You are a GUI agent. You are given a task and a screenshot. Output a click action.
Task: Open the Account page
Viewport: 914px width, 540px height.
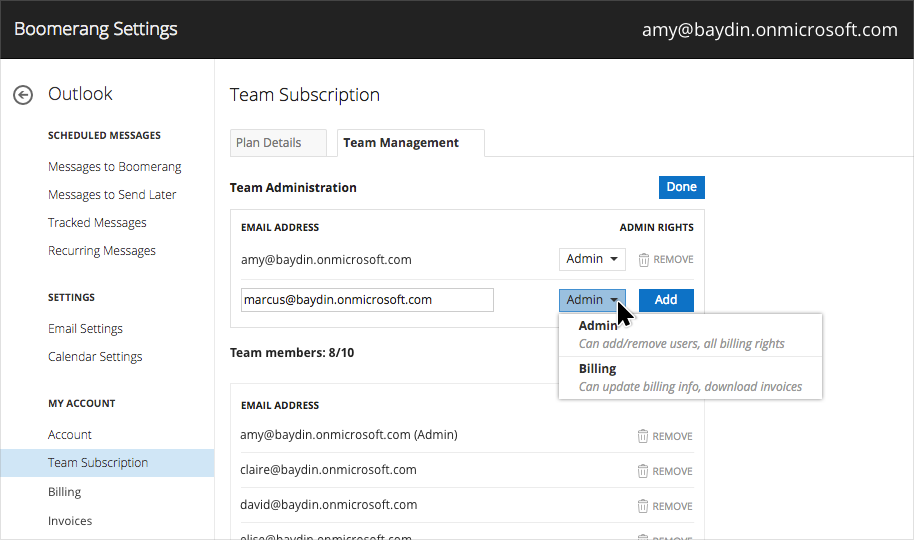(x=70, y=435)
